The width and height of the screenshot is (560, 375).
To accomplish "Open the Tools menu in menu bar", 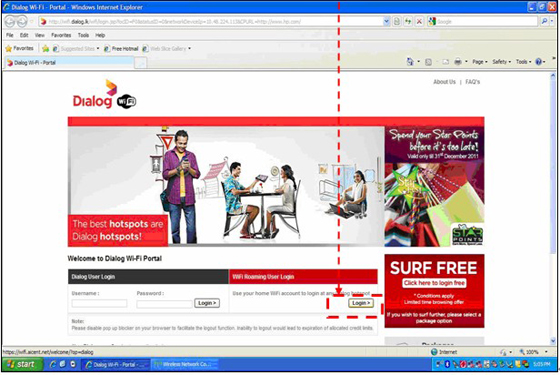I will pyautogui.click(x=83, y=35).
